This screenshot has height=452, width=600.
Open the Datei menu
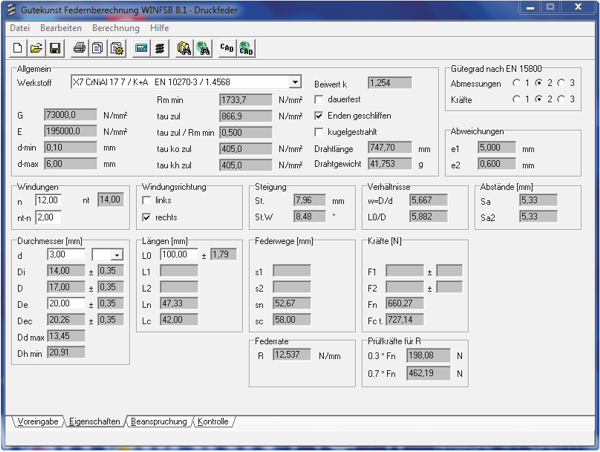click(20, 27)
